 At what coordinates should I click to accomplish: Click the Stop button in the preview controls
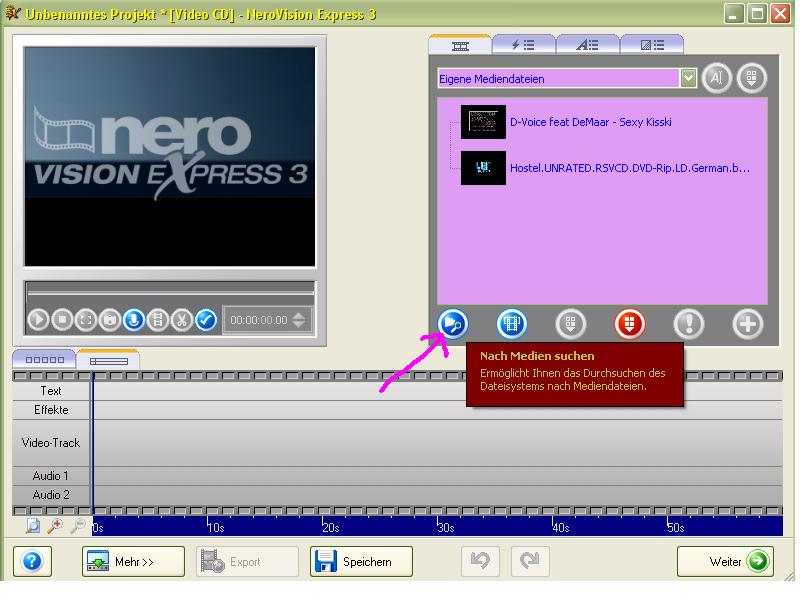pyautogui.click(x=62, y=320)
